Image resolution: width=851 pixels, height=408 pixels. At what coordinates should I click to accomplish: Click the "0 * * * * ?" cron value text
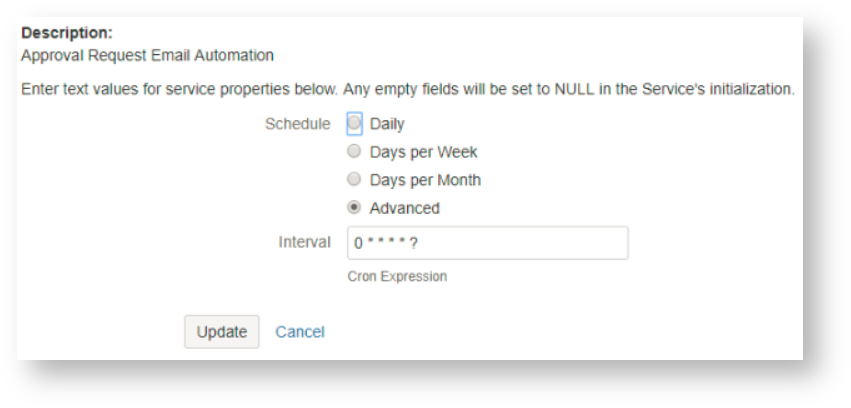click(385, 243)
